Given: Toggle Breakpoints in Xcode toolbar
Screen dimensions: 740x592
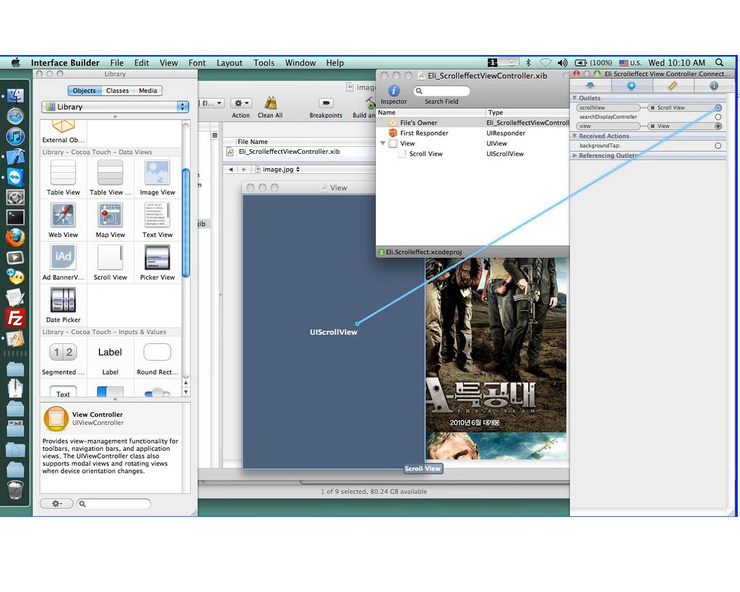Looking at the screenshot, I should 326,107.
